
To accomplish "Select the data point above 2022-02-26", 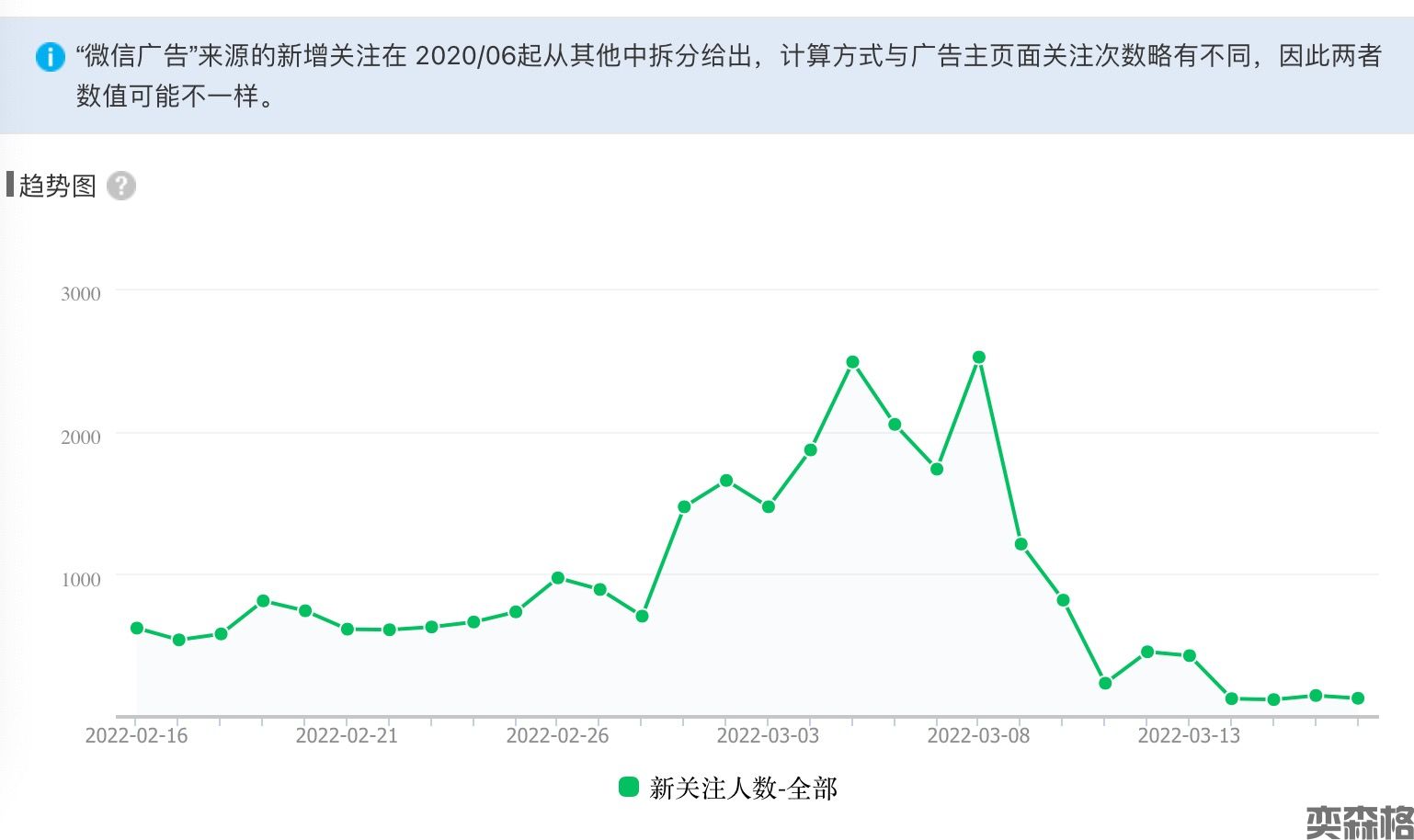I will click(x=558, y=578).
